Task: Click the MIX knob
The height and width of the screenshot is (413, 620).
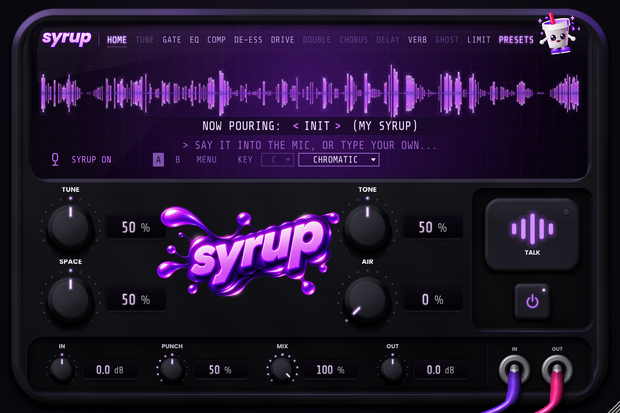Action: click(x=282, y=369)
